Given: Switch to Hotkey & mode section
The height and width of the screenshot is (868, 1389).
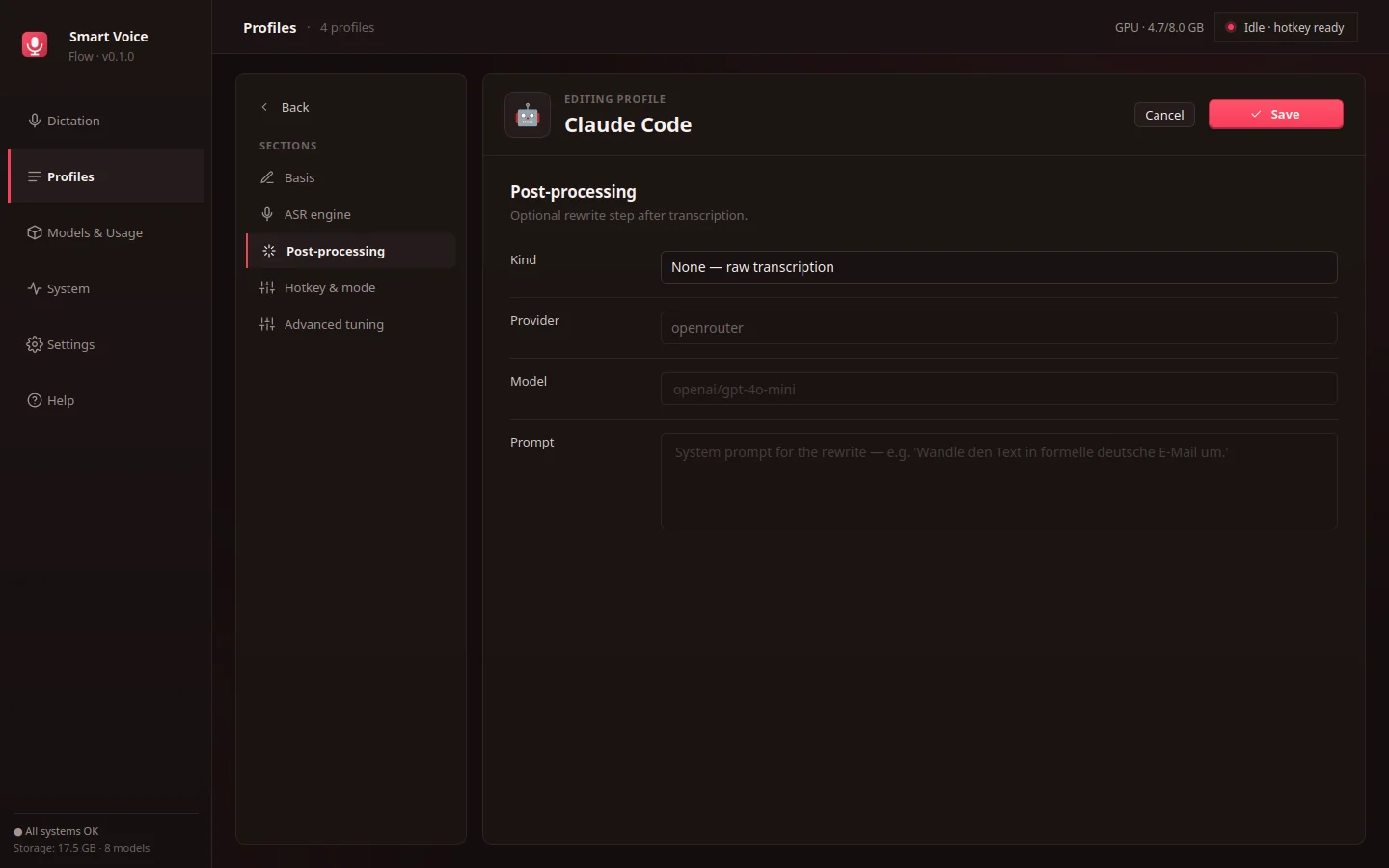Looking at the screenshot, I should pyautogui.click(x=351, y=287).
